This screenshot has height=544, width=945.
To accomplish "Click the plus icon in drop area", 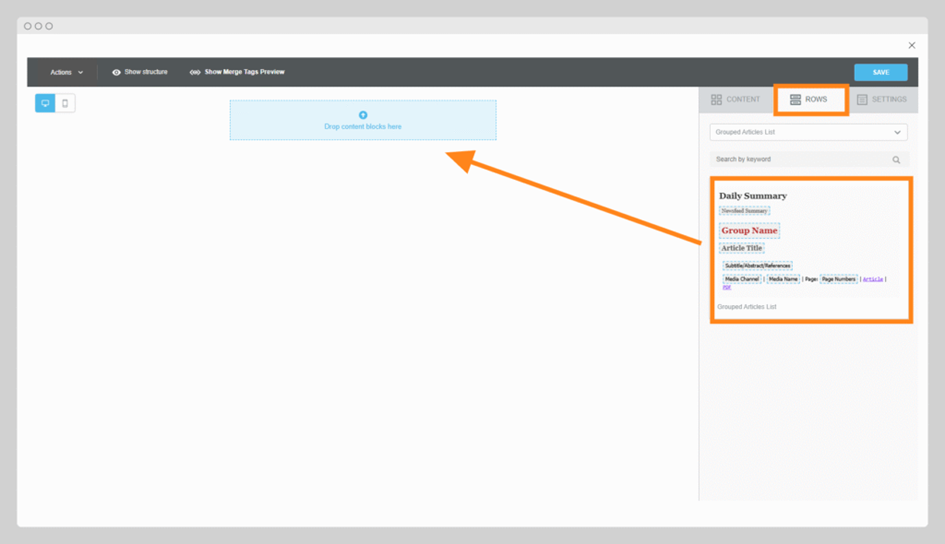I will pos(363,115).
